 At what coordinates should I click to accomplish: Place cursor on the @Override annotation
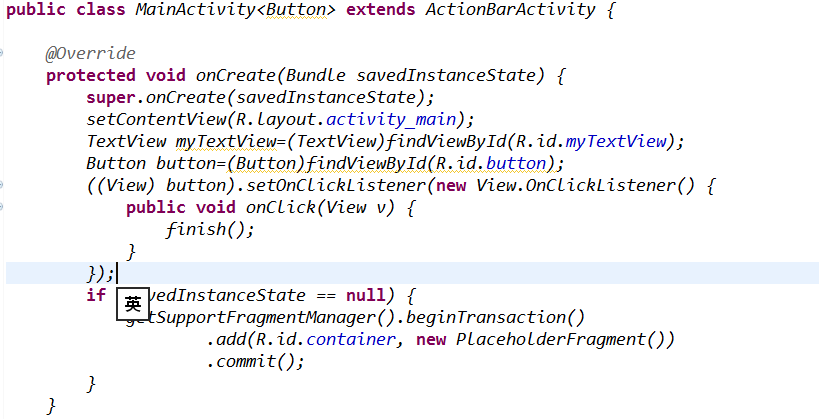coord(90,53)
